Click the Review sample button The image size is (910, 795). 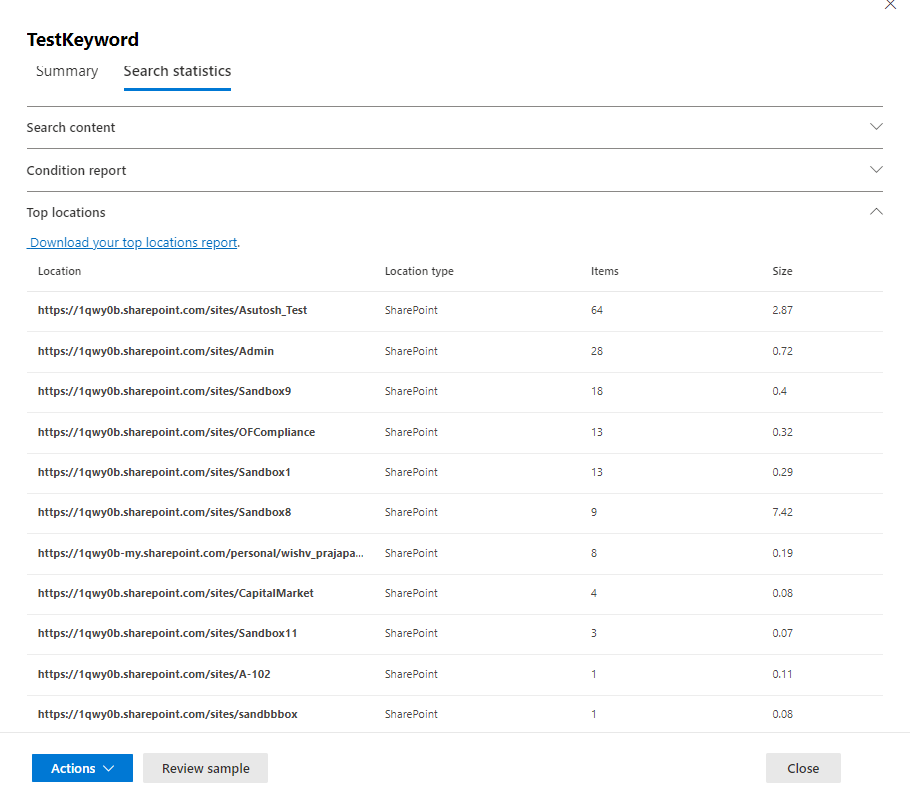tap(205, 768)
